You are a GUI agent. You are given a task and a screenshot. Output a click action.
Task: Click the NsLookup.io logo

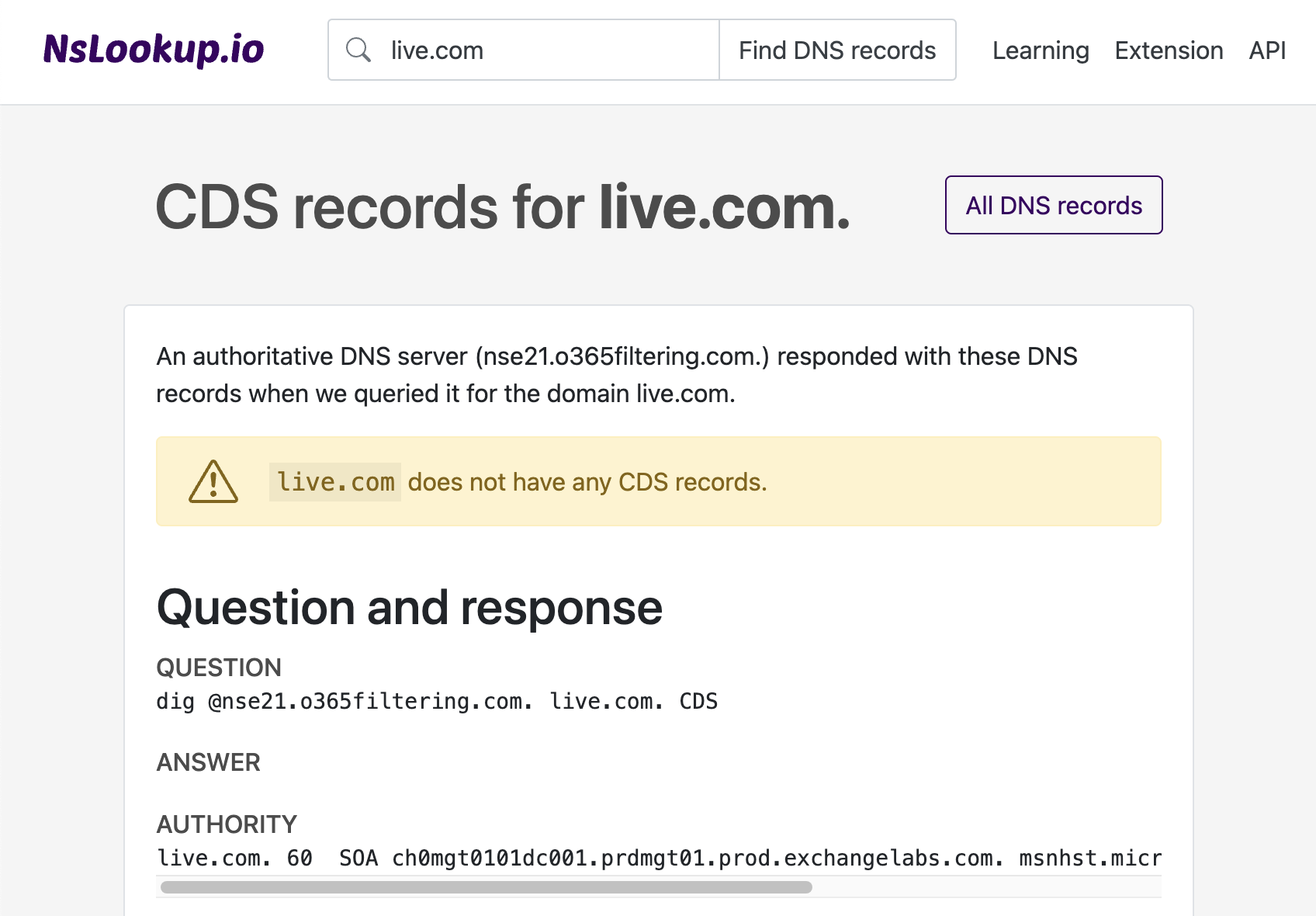(x=154, y=50)
